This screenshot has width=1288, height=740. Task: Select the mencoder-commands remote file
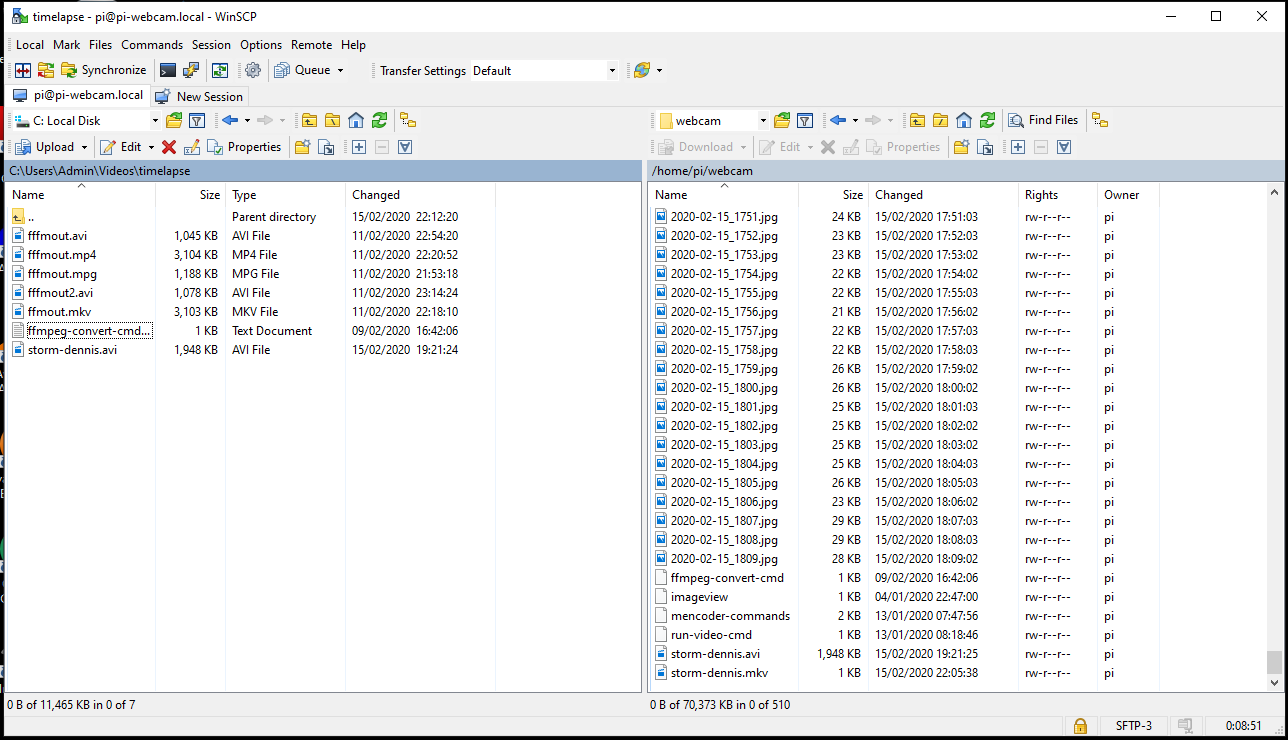tap(730, 616)
